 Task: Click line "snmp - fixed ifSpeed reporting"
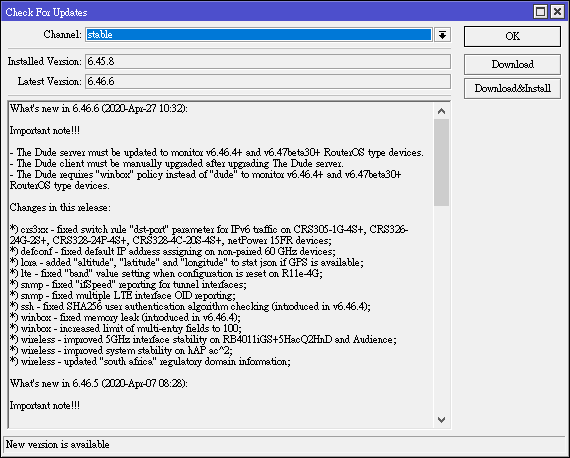128,285
